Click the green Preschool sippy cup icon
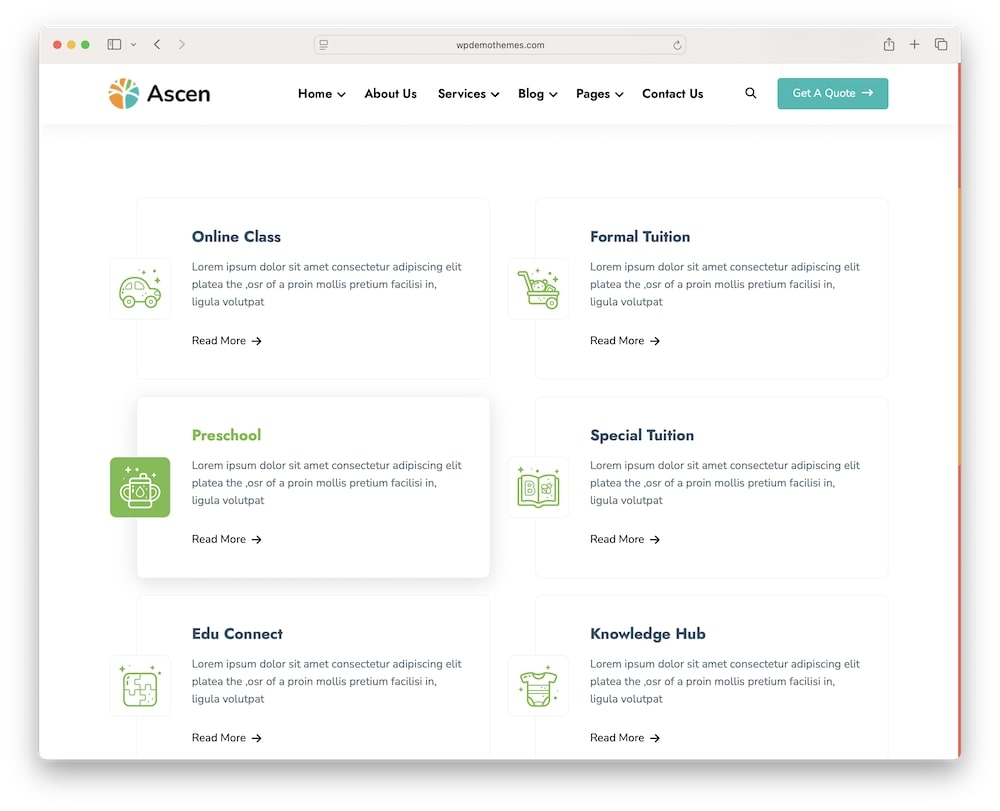The image size is (1000, 811). click(x=140, y=487)
